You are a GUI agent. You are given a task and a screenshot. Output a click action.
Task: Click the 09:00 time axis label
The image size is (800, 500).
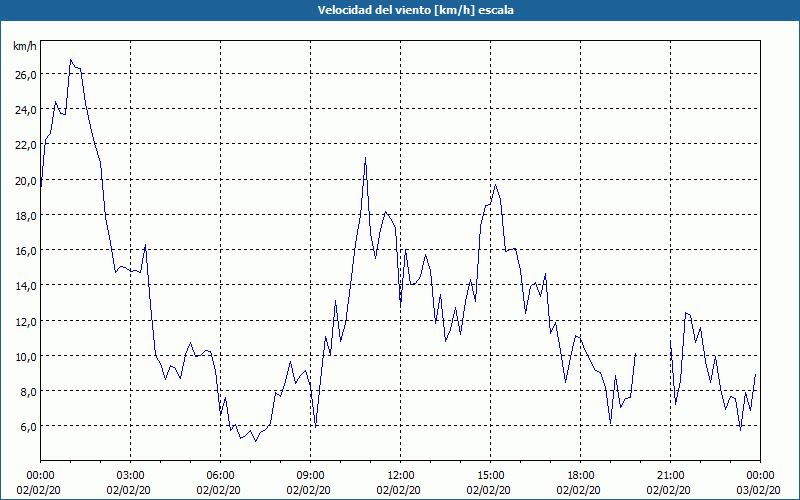coord(311,476)
